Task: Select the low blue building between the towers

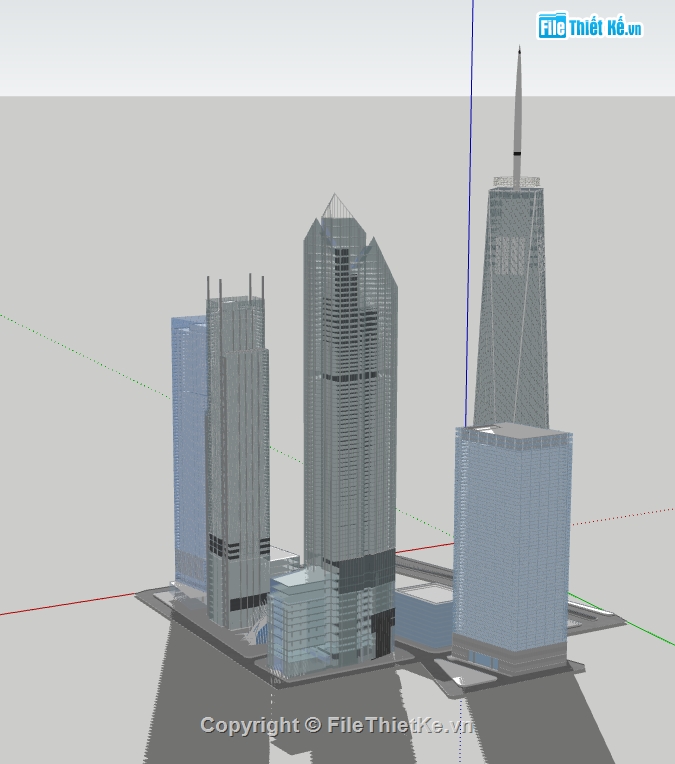Action: pyautogui.click(x=423, y=617)
